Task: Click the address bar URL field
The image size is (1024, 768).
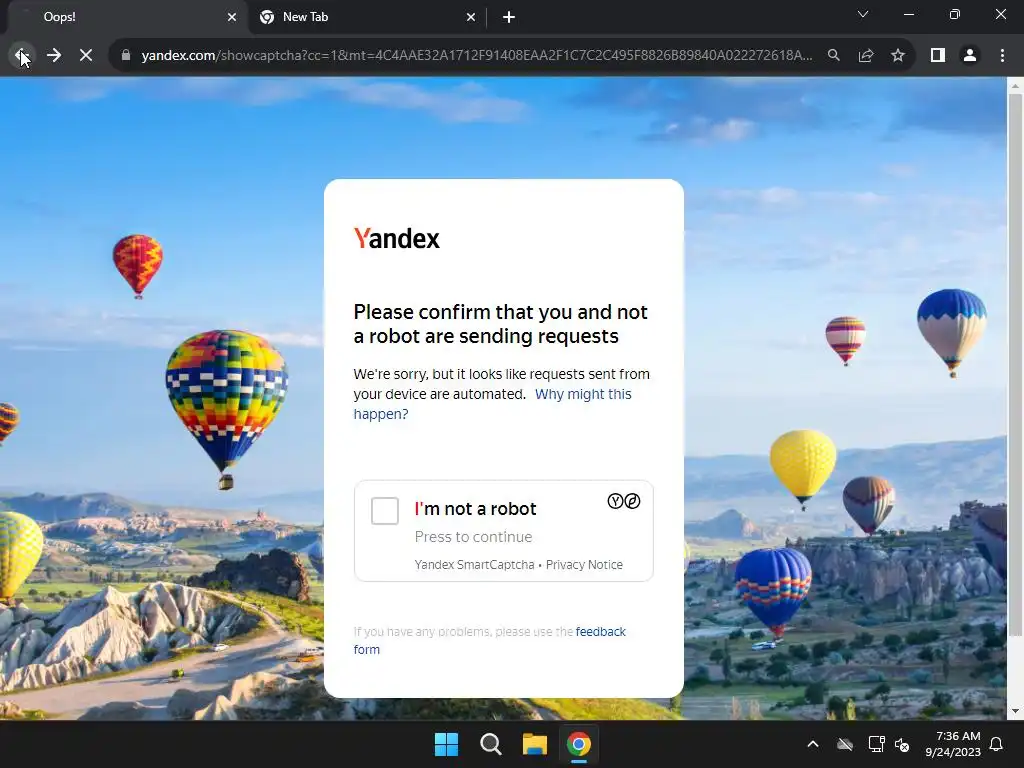Action: [x=477, y=56]
